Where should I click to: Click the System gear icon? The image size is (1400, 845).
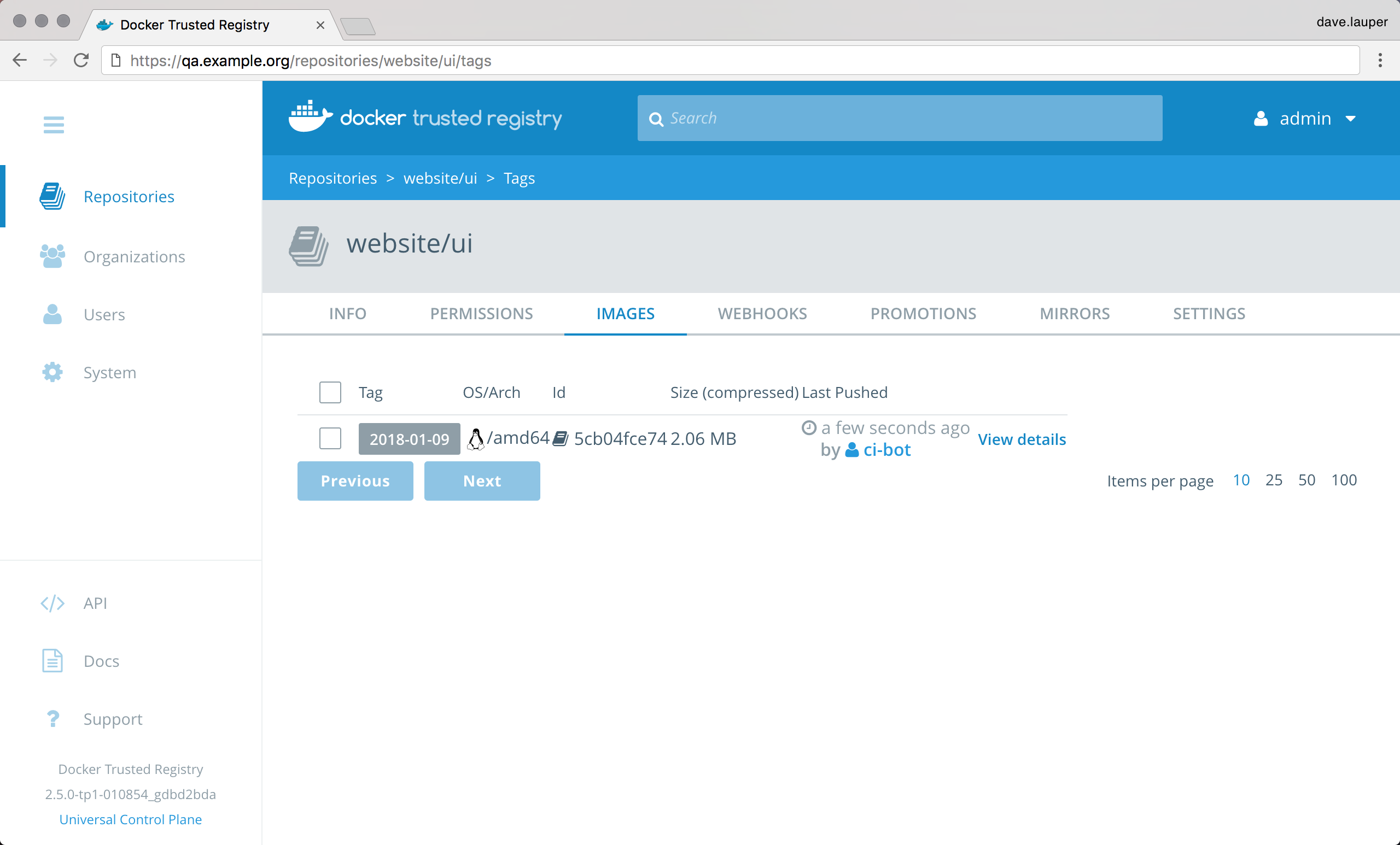point(52,373)
